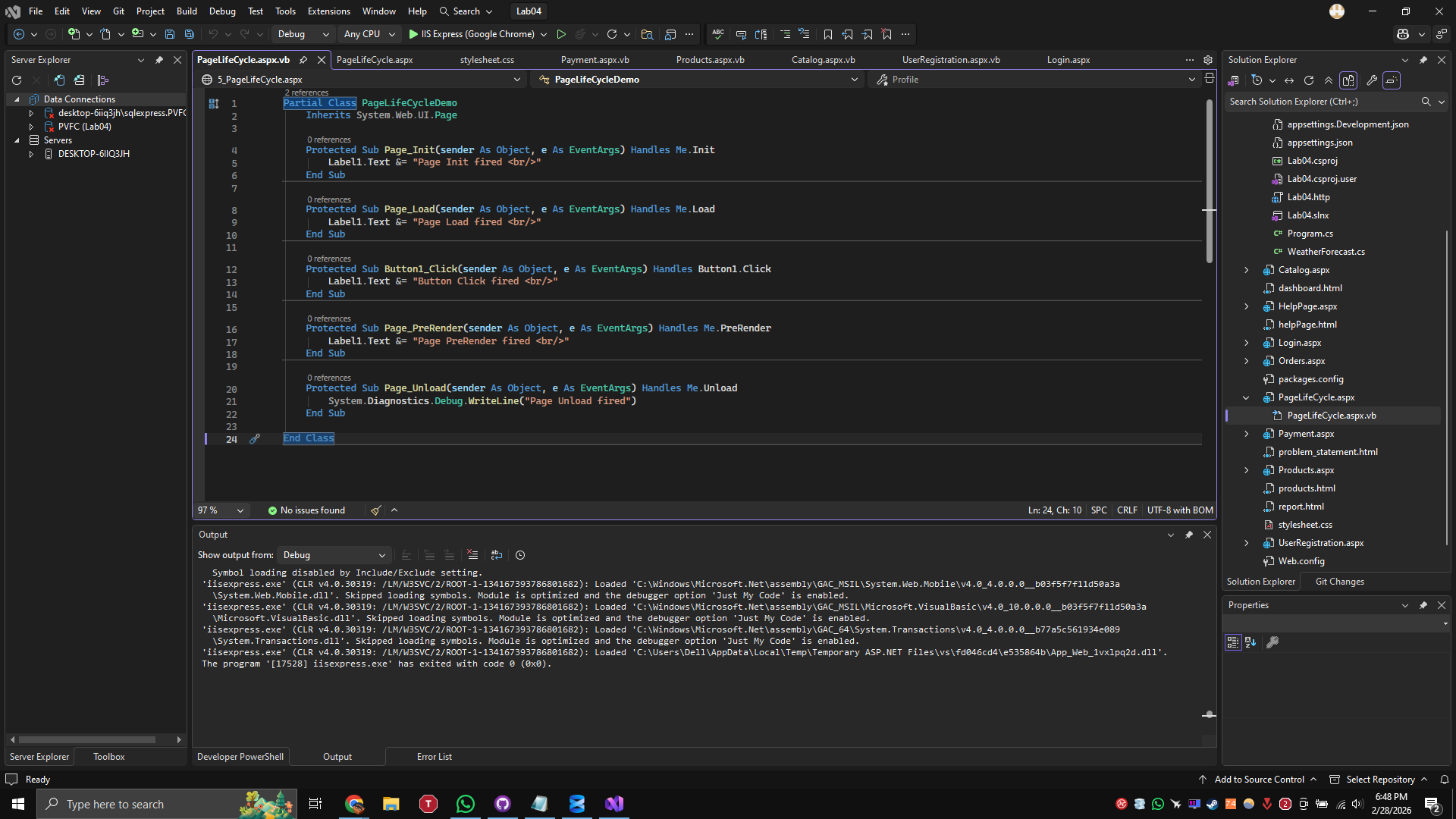The height and width of the screenshot is (819, 1456).
Task: Select the spell check (ABC) icon
Action: click(x=718, y=34)
